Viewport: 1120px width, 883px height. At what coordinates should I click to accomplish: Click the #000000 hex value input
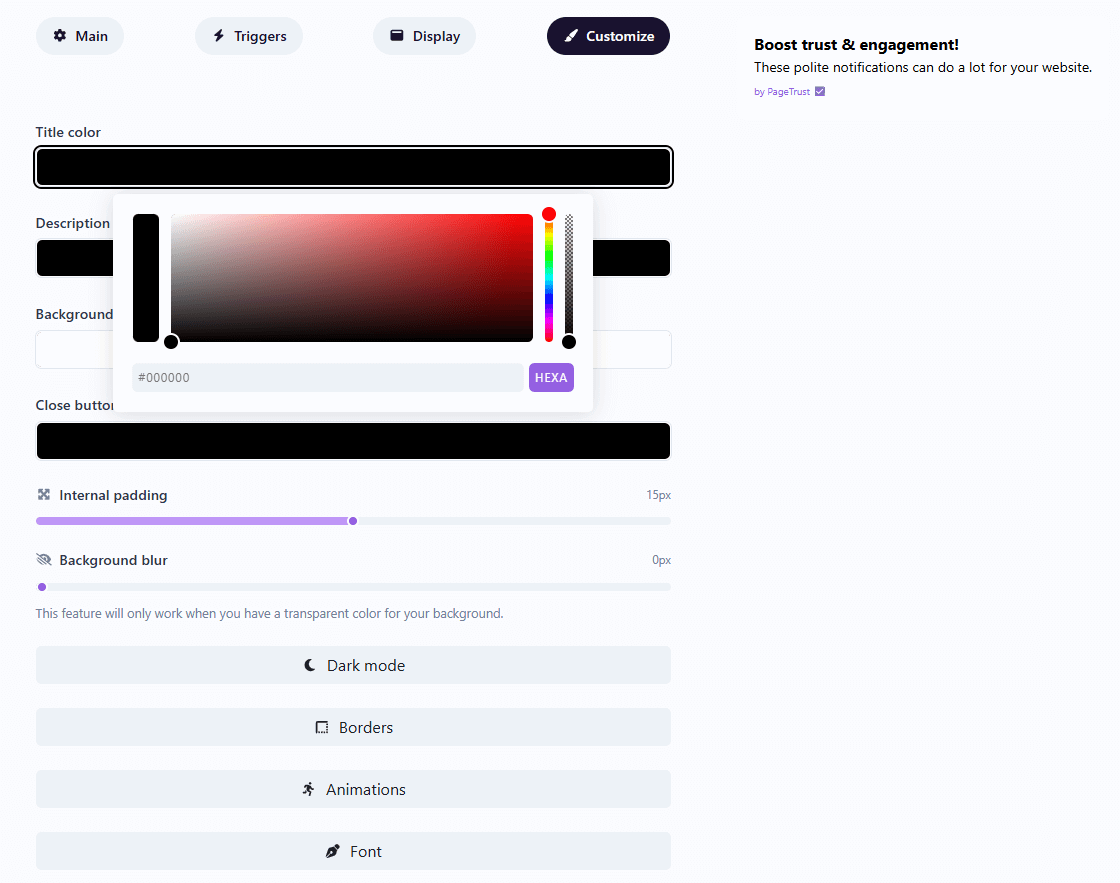[x=327, y=378]
